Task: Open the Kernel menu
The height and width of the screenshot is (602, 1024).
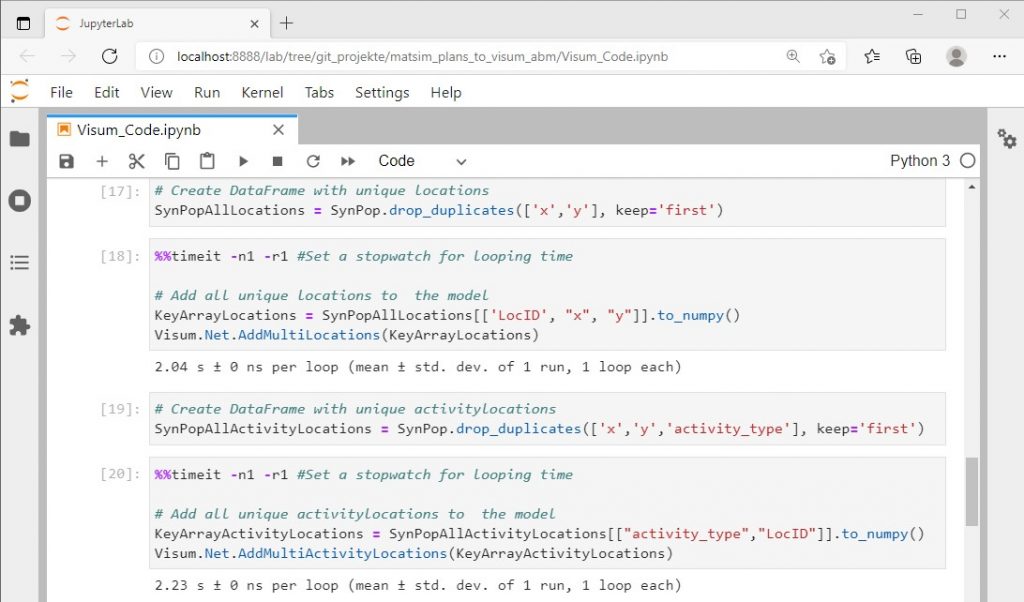Action: [262, 92]
